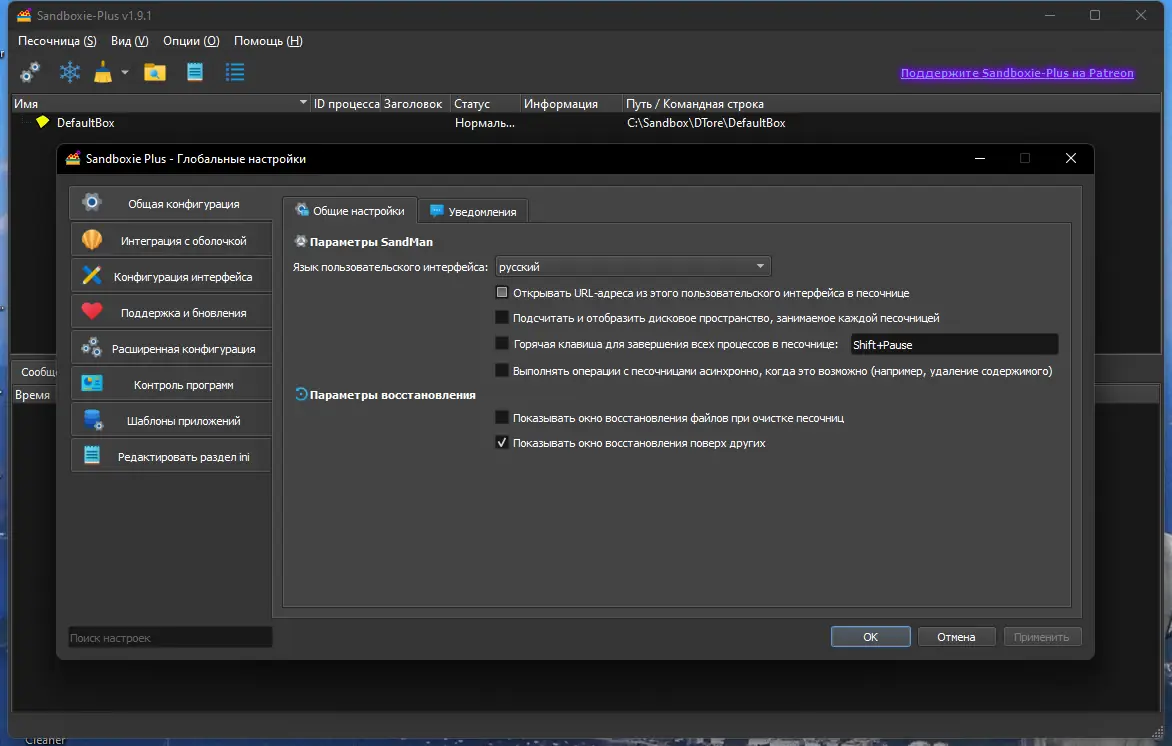Viewport: 1172px width, 746px height.
Task: Click the sandbox folder browse toolbar icon
Action: (x=155, y=73)
